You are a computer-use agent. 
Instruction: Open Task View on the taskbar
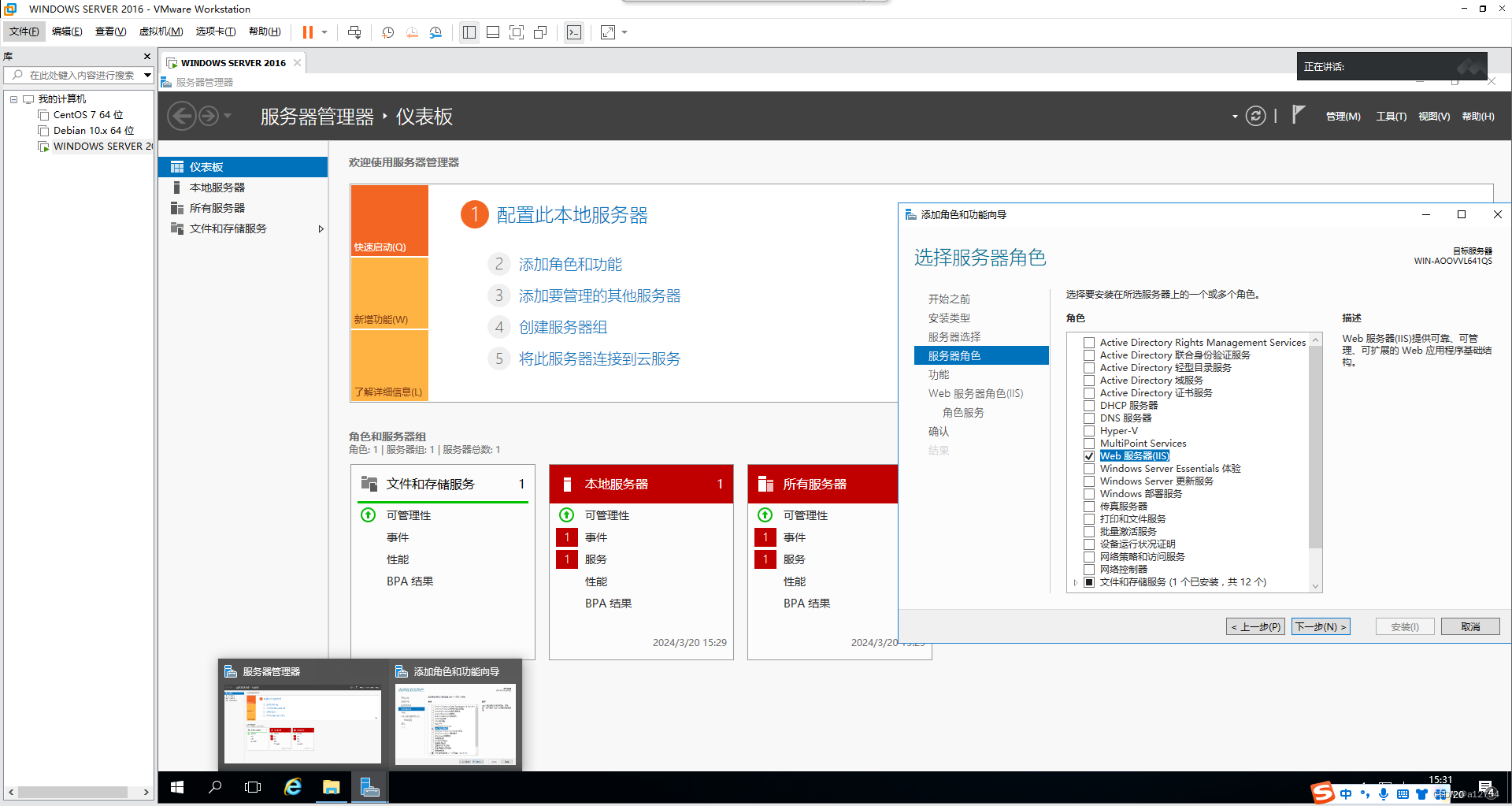tap(253, 787)
